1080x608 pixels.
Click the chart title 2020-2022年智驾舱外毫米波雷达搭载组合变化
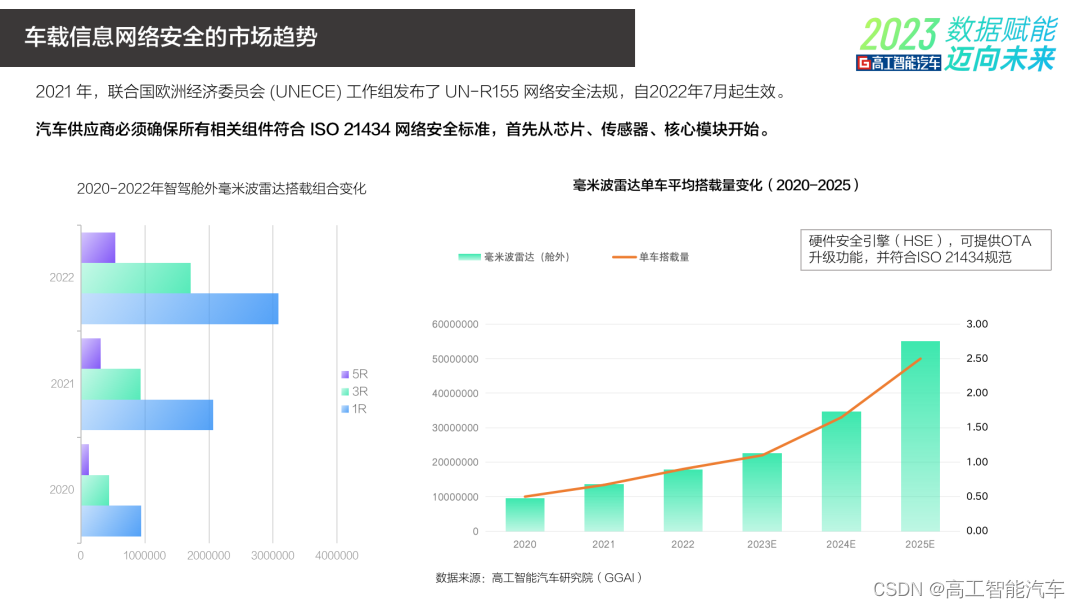click(221, 189)
